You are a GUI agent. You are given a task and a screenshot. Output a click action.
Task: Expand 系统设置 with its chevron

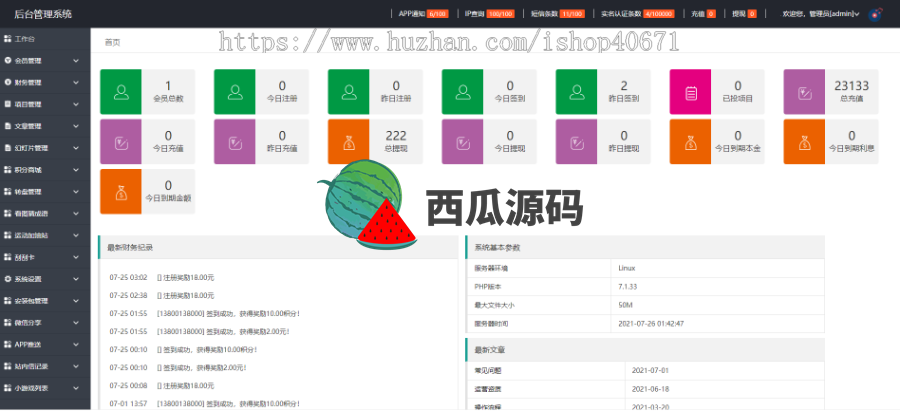pos(76,278)
